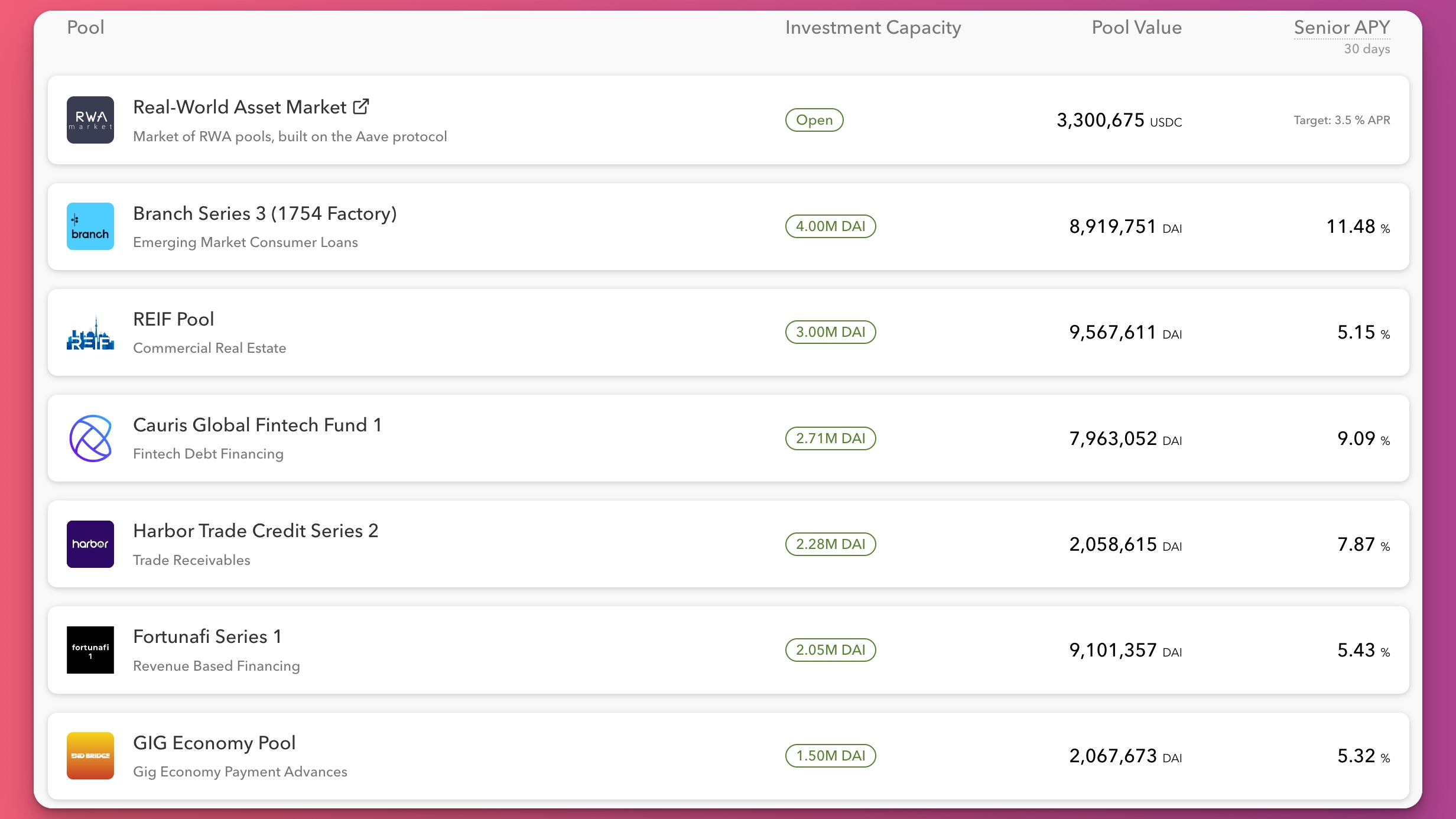Viewport: 1456px width, 819px height.
Task: Click the Cauris circular logo icon
Action: (x=90, y=438)
